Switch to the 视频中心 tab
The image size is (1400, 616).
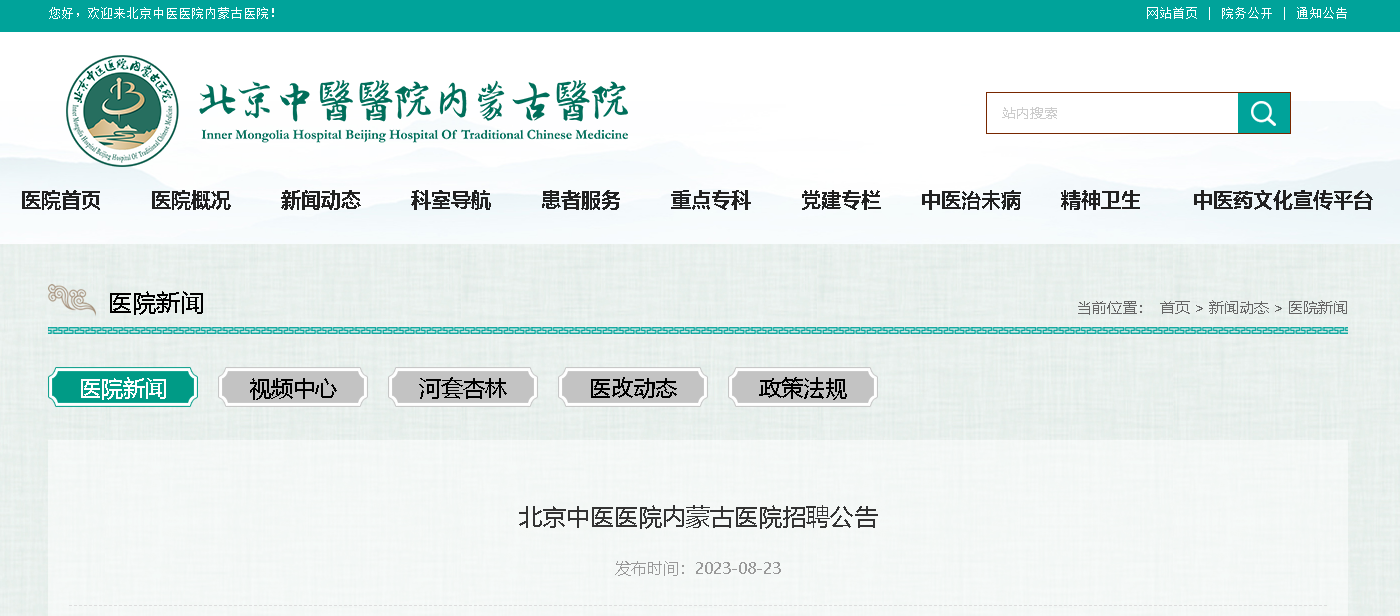click(x=293, y=388)
